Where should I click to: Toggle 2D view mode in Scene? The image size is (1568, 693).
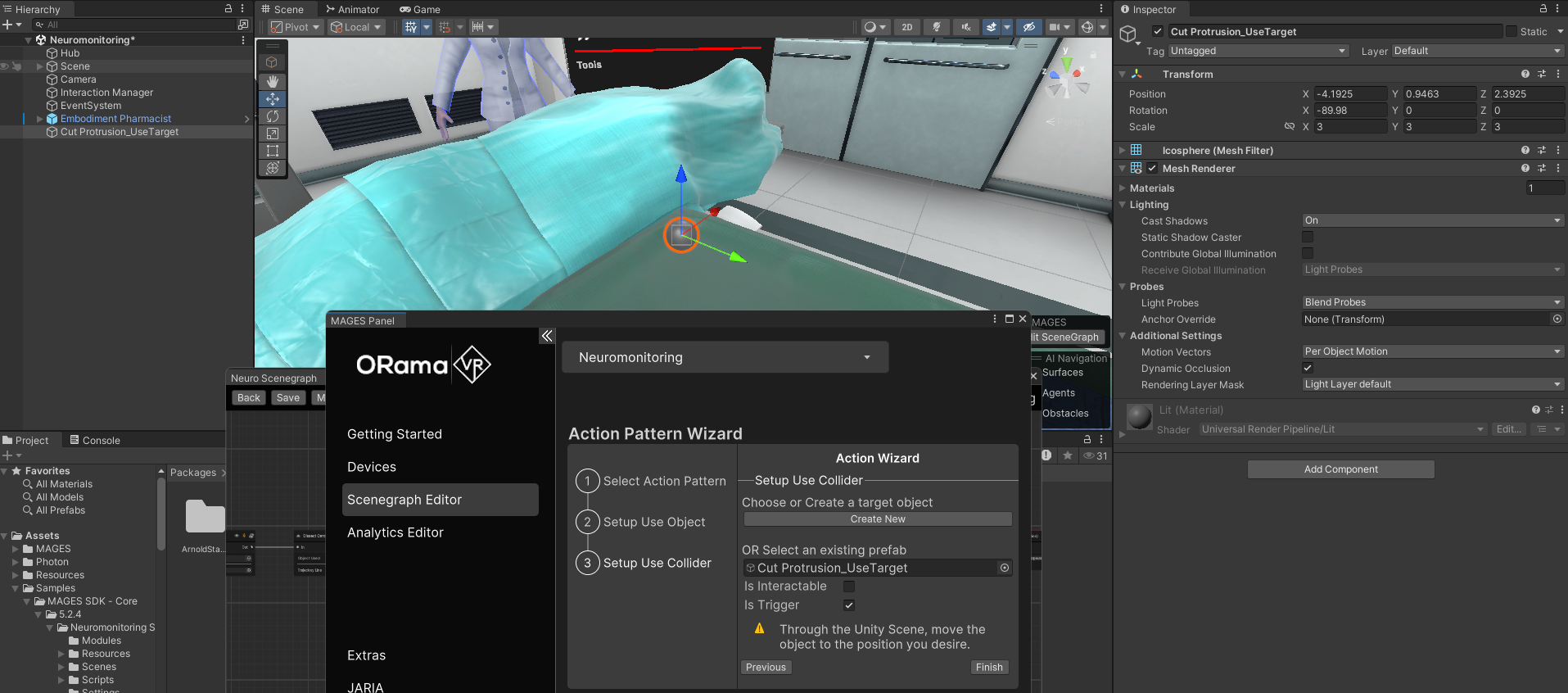[x=906, y=27]
